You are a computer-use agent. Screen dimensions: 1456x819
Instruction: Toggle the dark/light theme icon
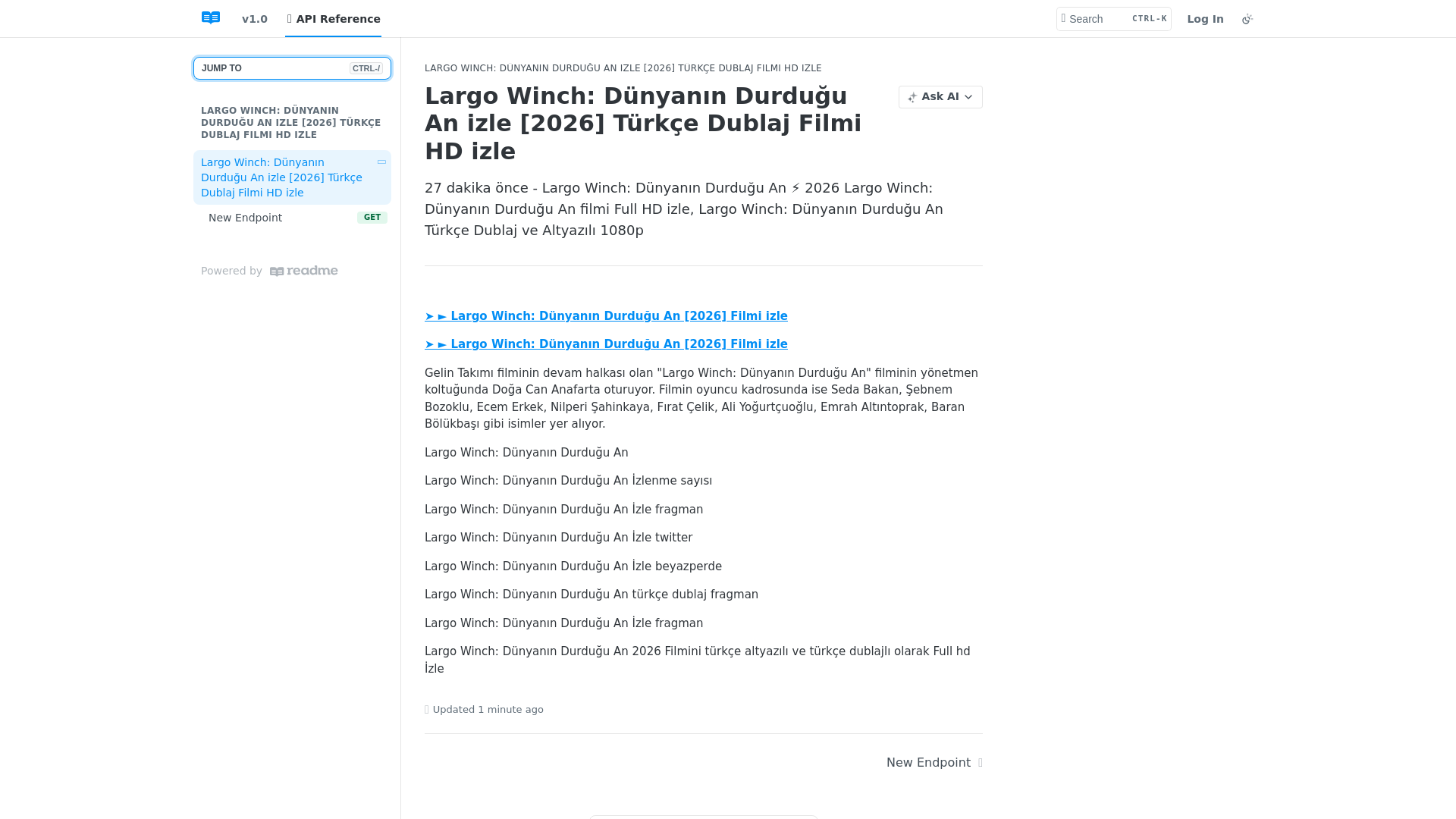pos(1247,19)
